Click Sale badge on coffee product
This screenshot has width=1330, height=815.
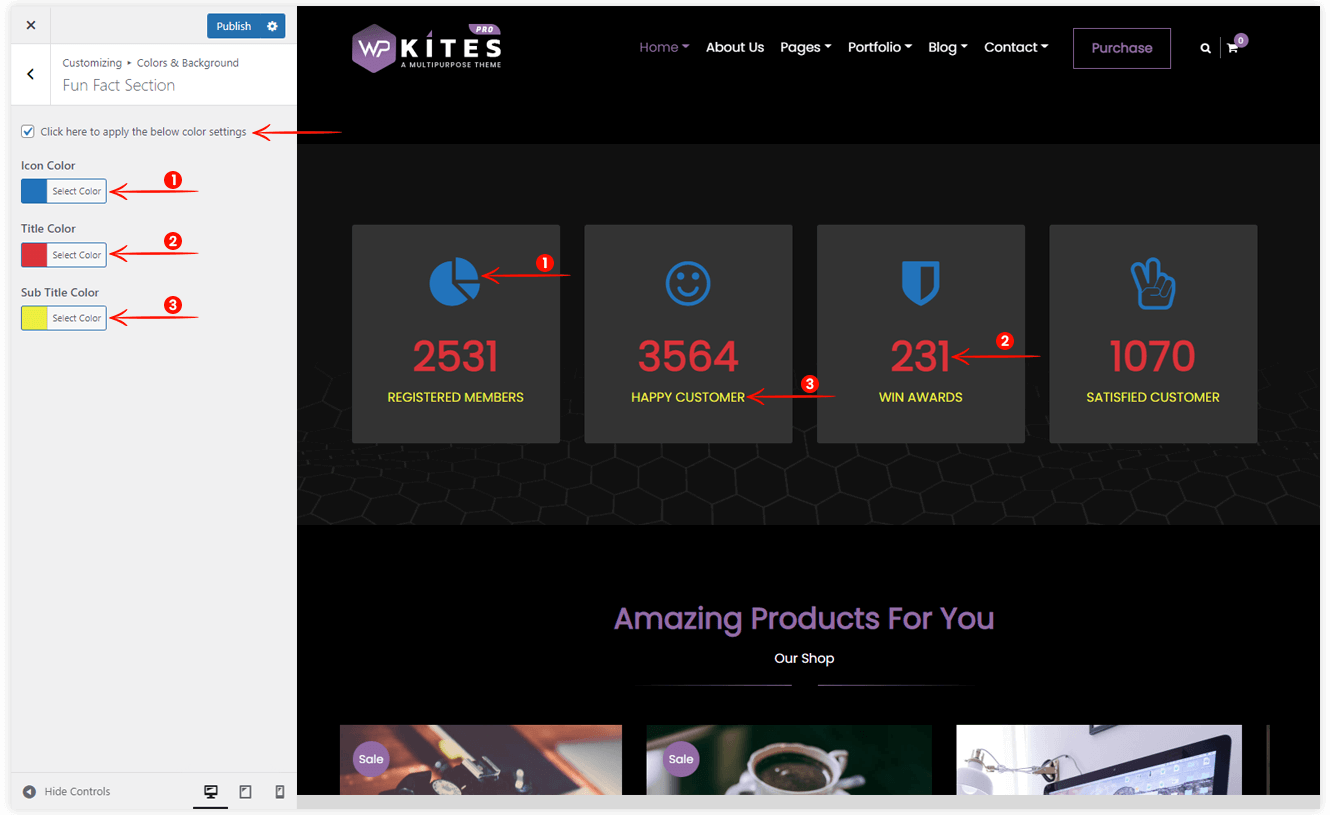(x=681, y=759)
